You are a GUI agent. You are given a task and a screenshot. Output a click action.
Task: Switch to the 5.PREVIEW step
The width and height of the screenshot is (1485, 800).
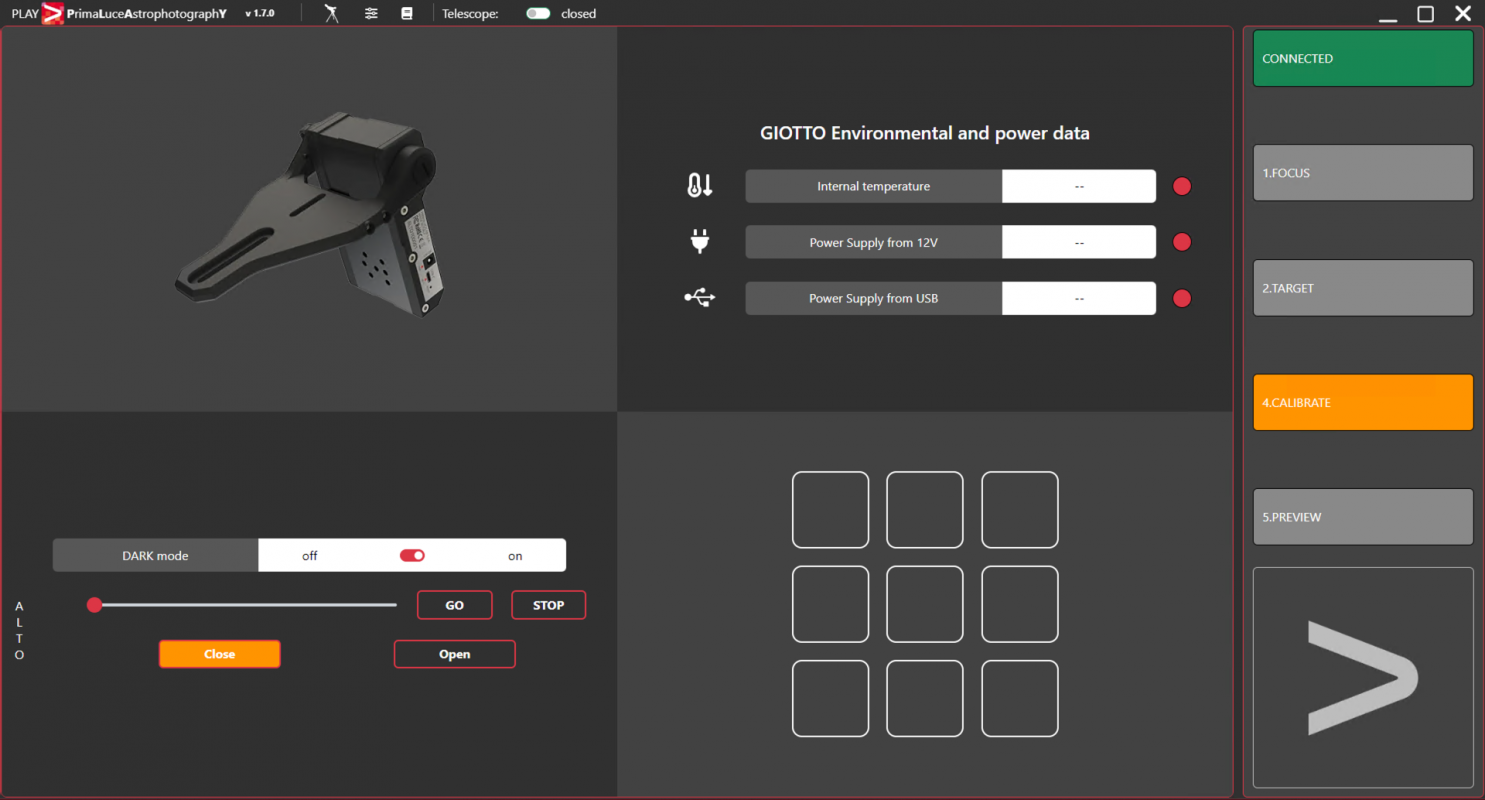[1363, 517]
